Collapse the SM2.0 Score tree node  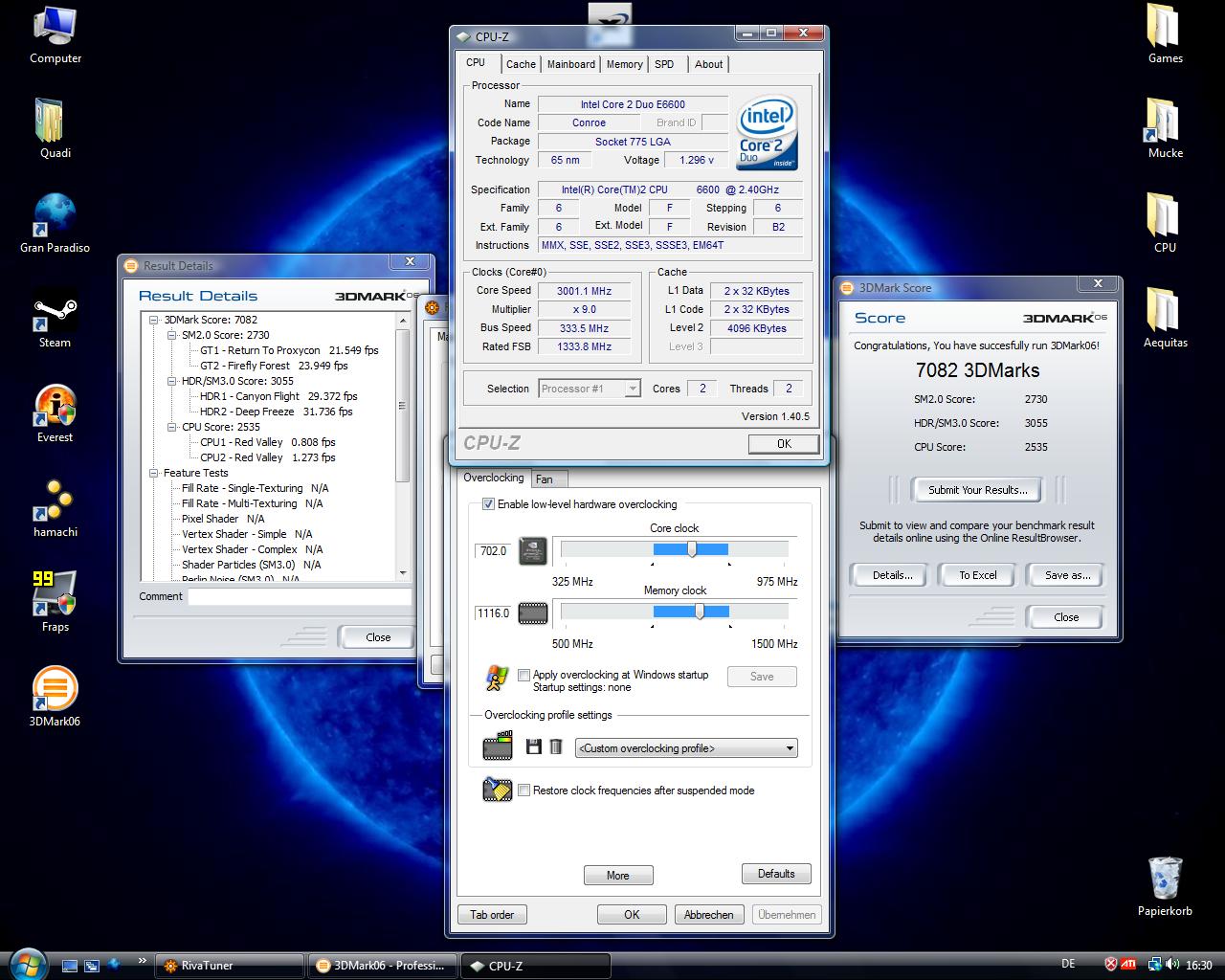(171, 335)
